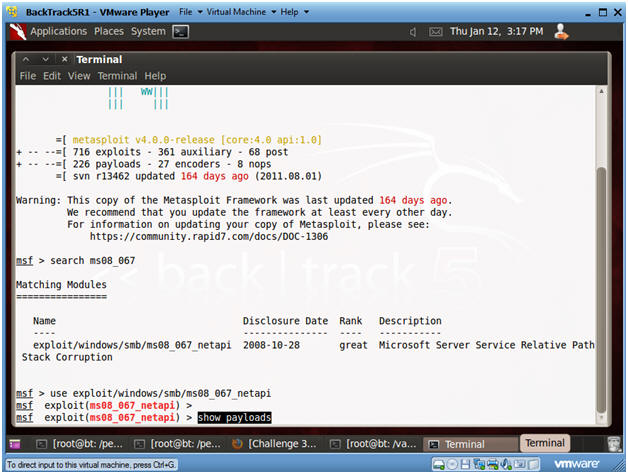
Task: Click 'To direct input' status bar message
Action: pos(91,465)
